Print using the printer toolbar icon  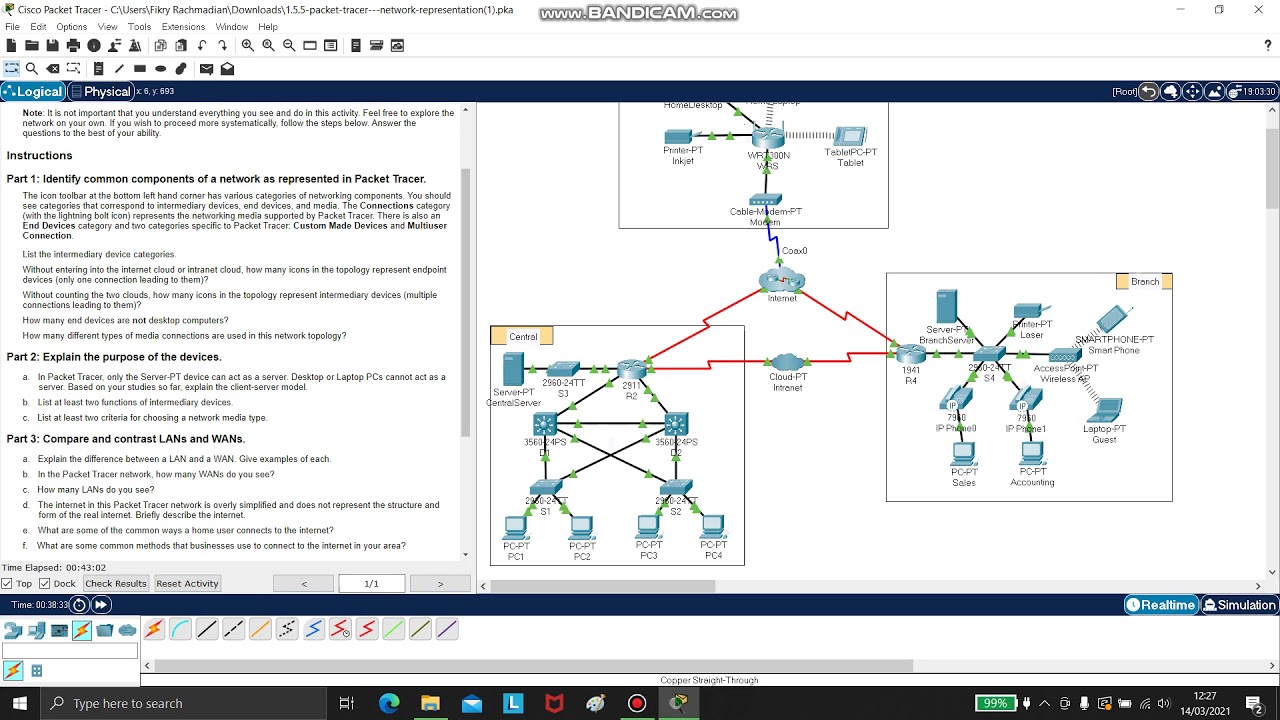point(73,45)
